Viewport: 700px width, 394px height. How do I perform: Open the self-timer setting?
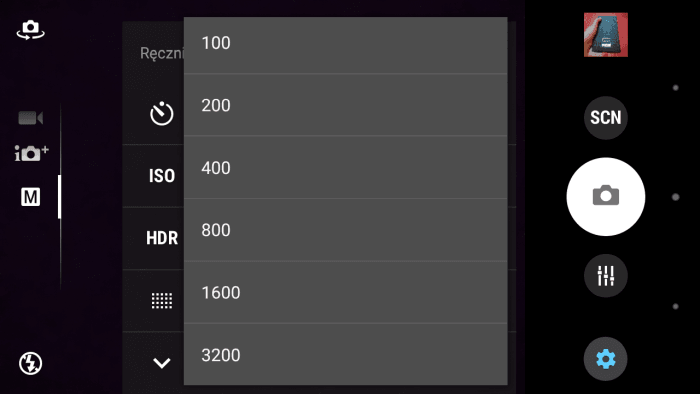(x=162, y=113)
